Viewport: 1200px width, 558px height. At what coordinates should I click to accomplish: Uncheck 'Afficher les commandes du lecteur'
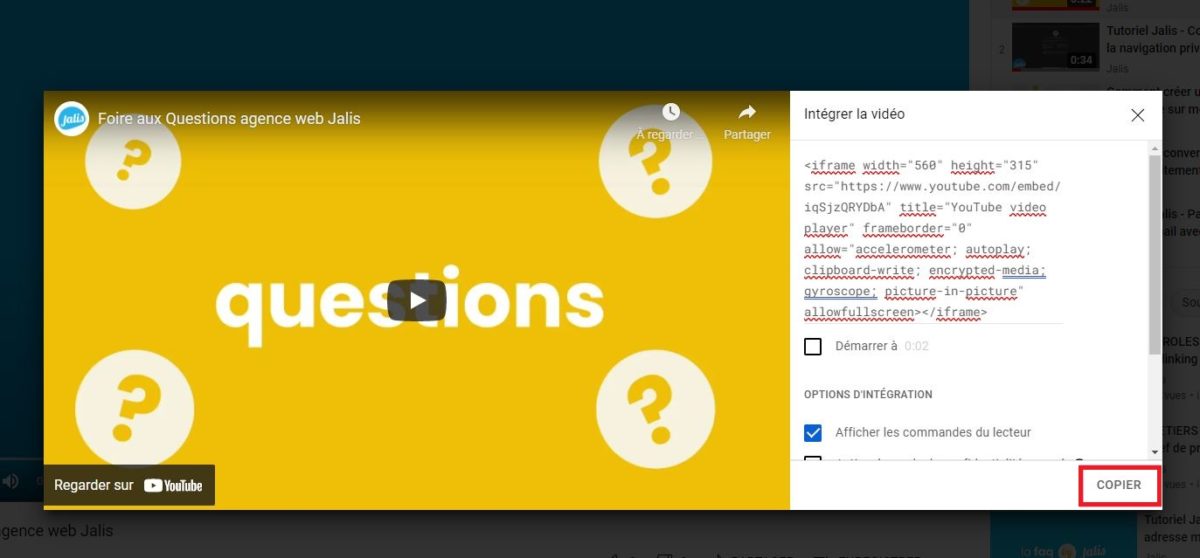click(813, 432)
